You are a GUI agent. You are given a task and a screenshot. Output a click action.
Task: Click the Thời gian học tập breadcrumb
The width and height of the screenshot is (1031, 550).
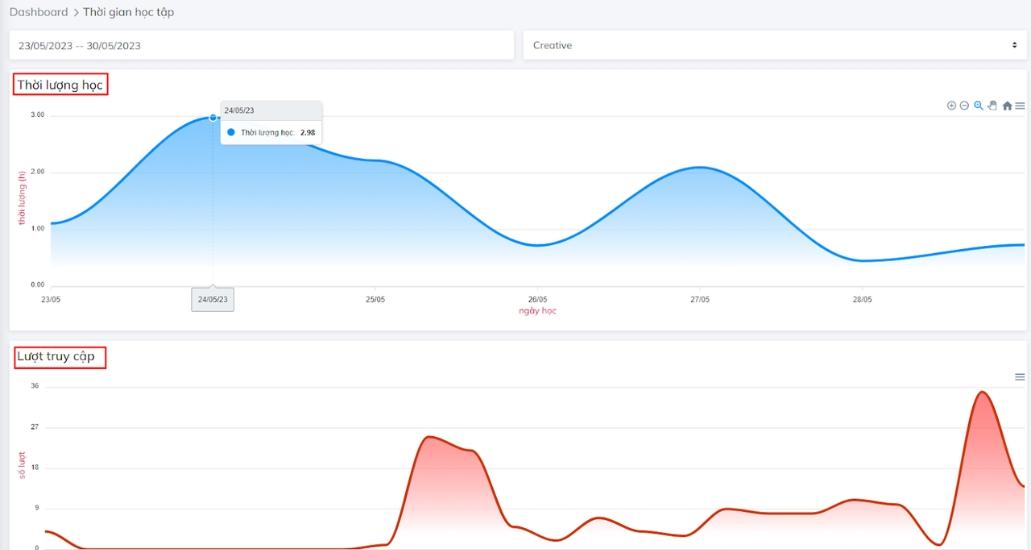128,12
